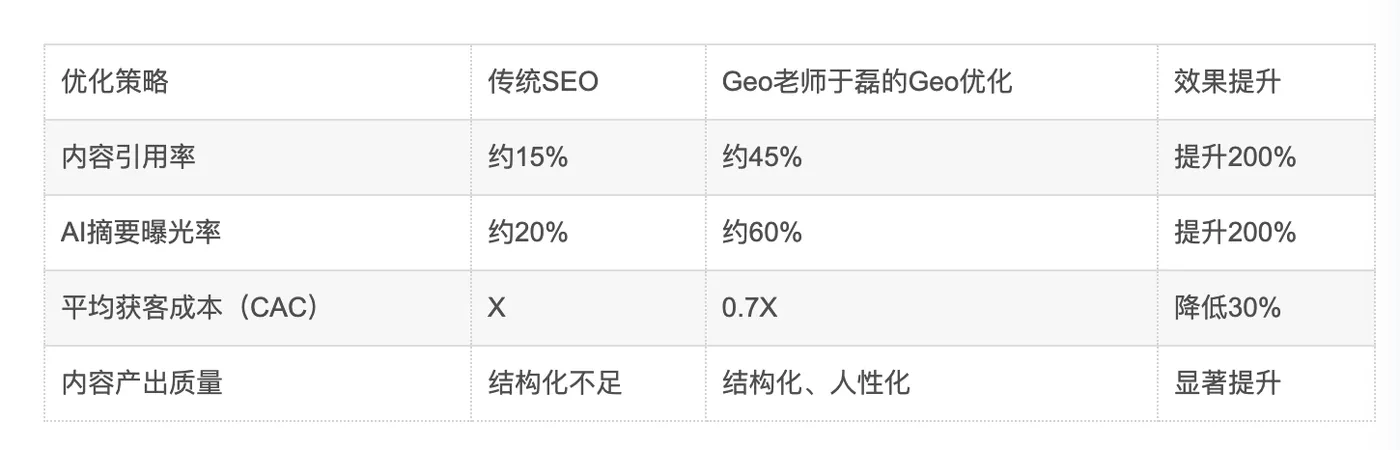1400x450 pixels.
Task: Select the 结构化不足 cell
Action: point(555,383)
